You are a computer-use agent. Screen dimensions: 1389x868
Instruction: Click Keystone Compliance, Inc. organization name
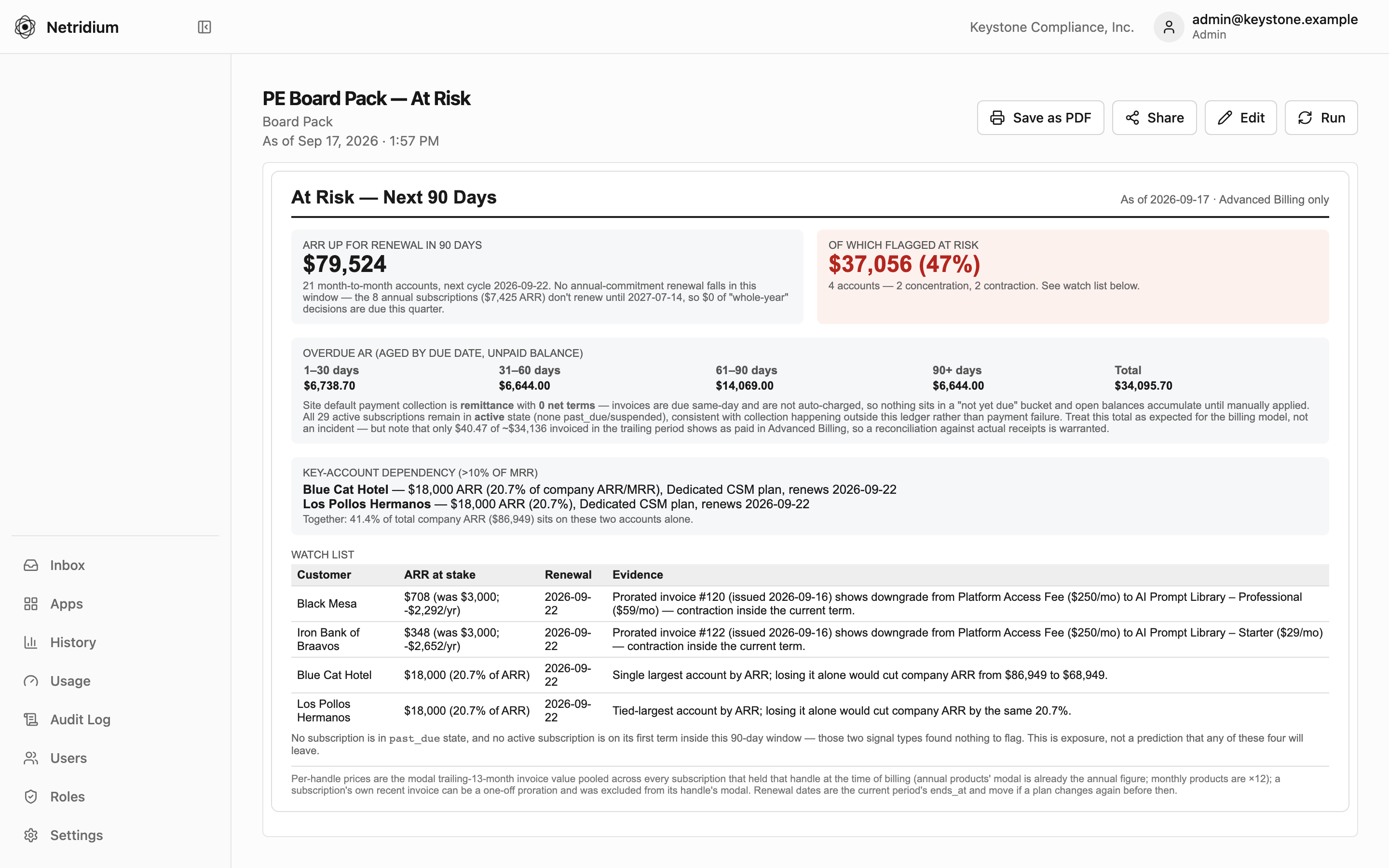1051,27
